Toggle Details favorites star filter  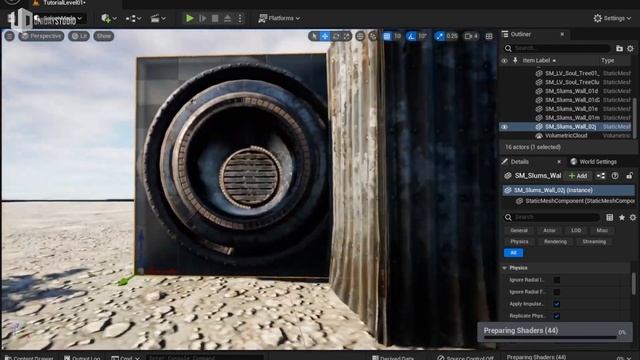622,217
